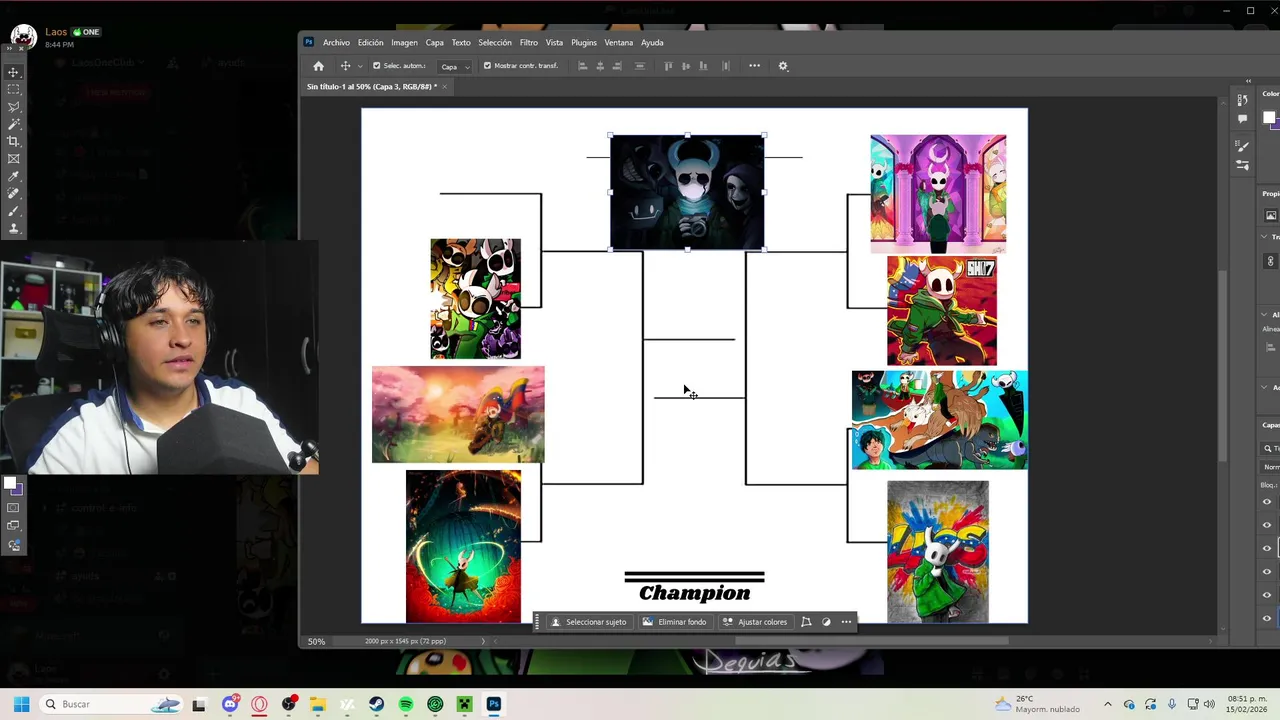Image resolution: width=1280 pixels, height=720 pixels.
Task: Click the Eliminar fondo button
Action: tap(675, 622)
